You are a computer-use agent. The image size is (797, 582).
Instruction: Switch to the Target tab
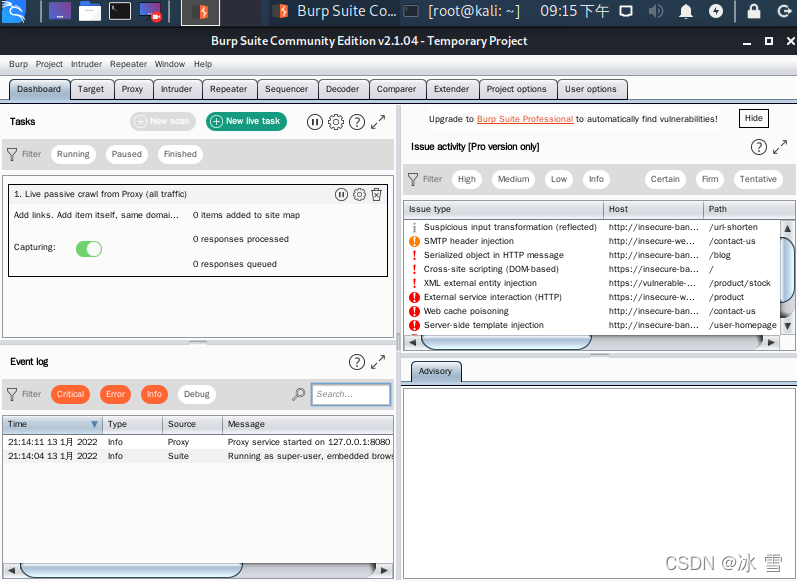pyautogui.click(x=91, y=89)
